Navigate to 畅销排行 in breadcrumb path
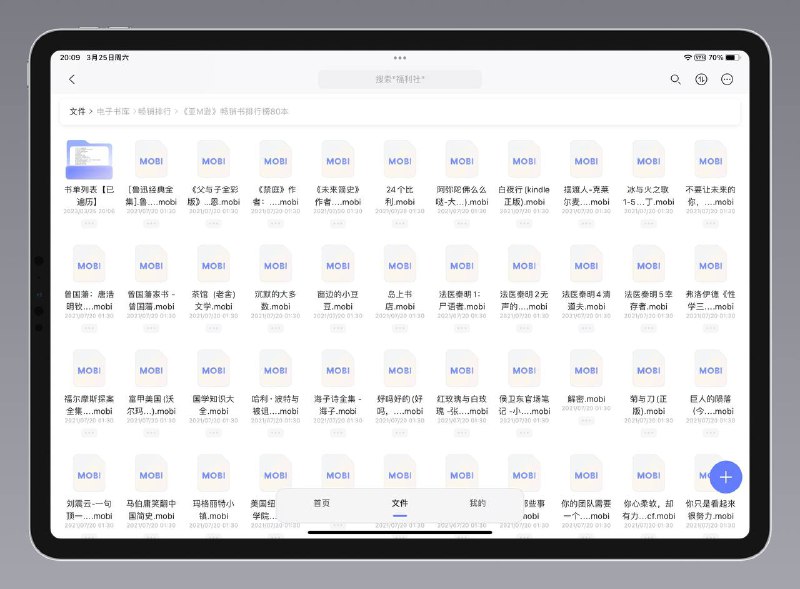800x589 pixels. click(155, 112)
